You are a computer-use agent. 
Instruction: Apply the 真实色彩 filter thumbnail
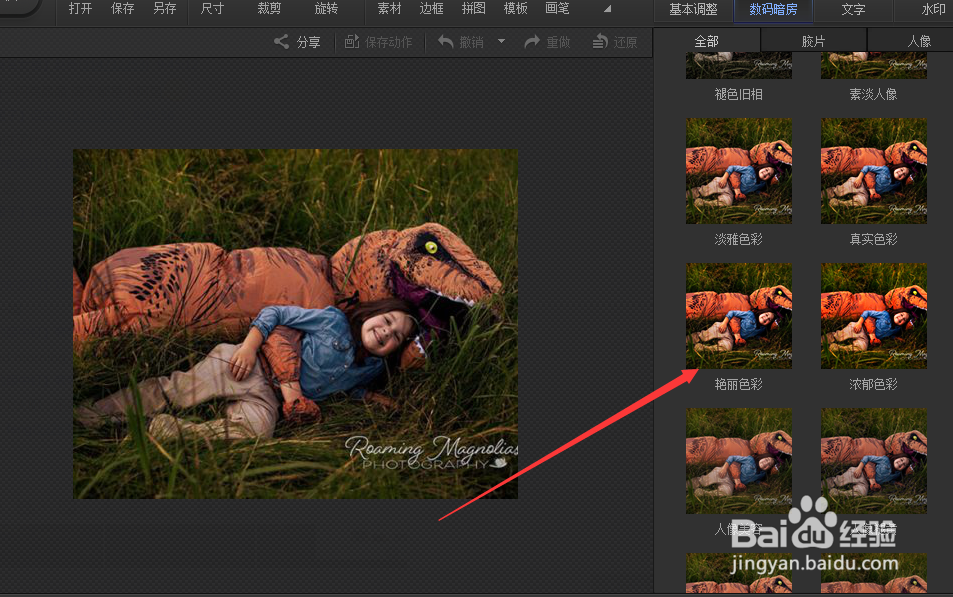point(874,171)
